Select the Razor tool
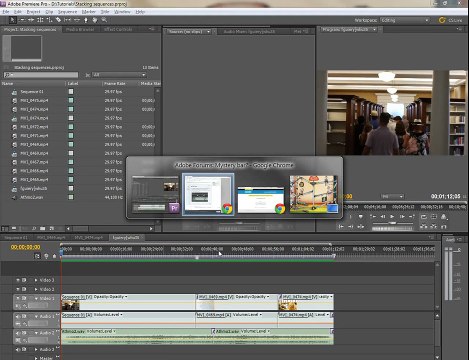469x360 pixels. tap(58, 20)
